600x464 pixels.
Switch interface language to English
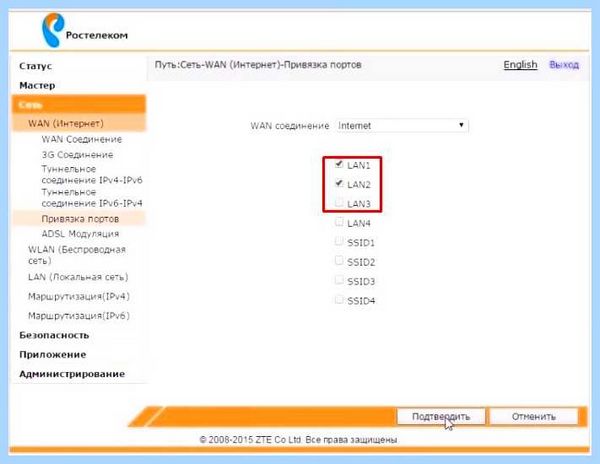[x=520, y=65]
